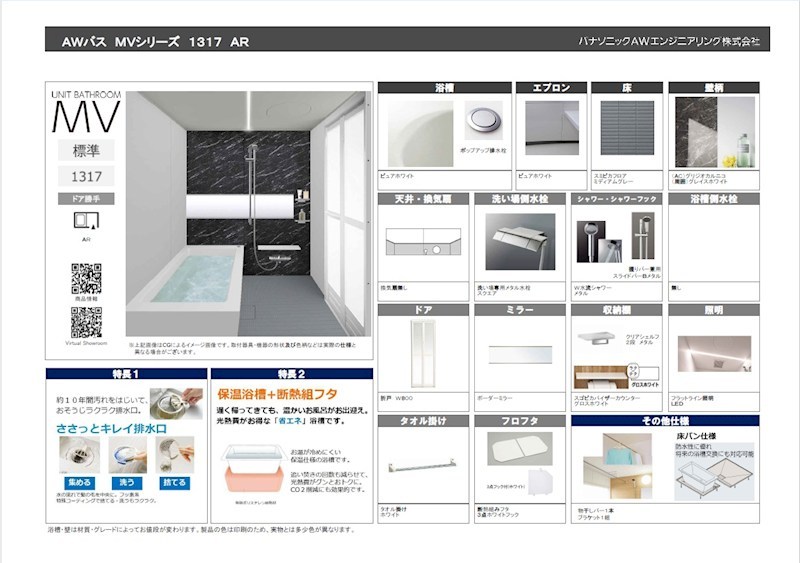800x563 pixels.
Task: Click the 収納棚 section header
Action: coord(616,310)
